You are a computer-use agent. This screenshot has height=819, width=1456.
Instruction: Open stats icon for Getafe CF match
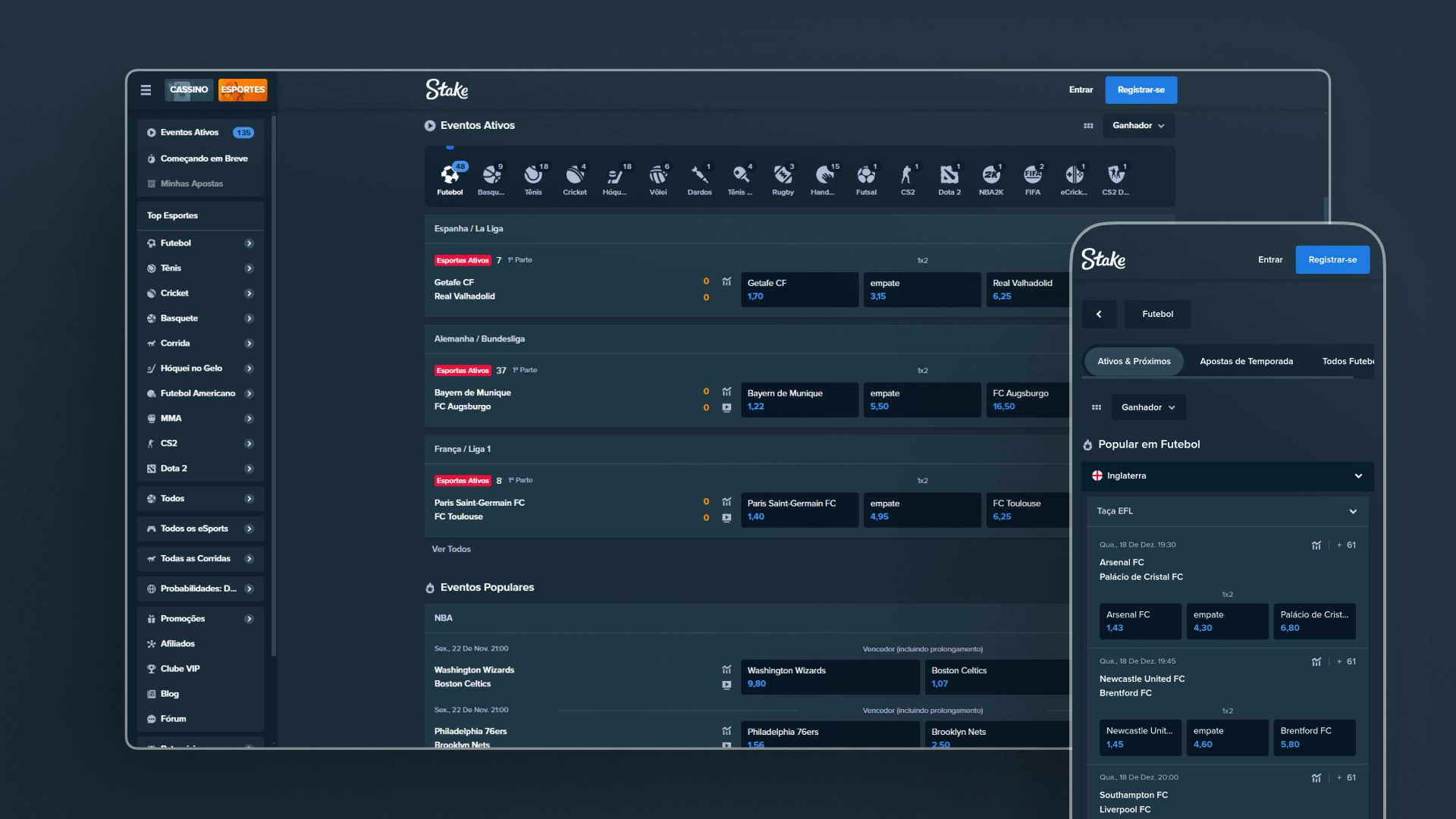coord(726,281)
